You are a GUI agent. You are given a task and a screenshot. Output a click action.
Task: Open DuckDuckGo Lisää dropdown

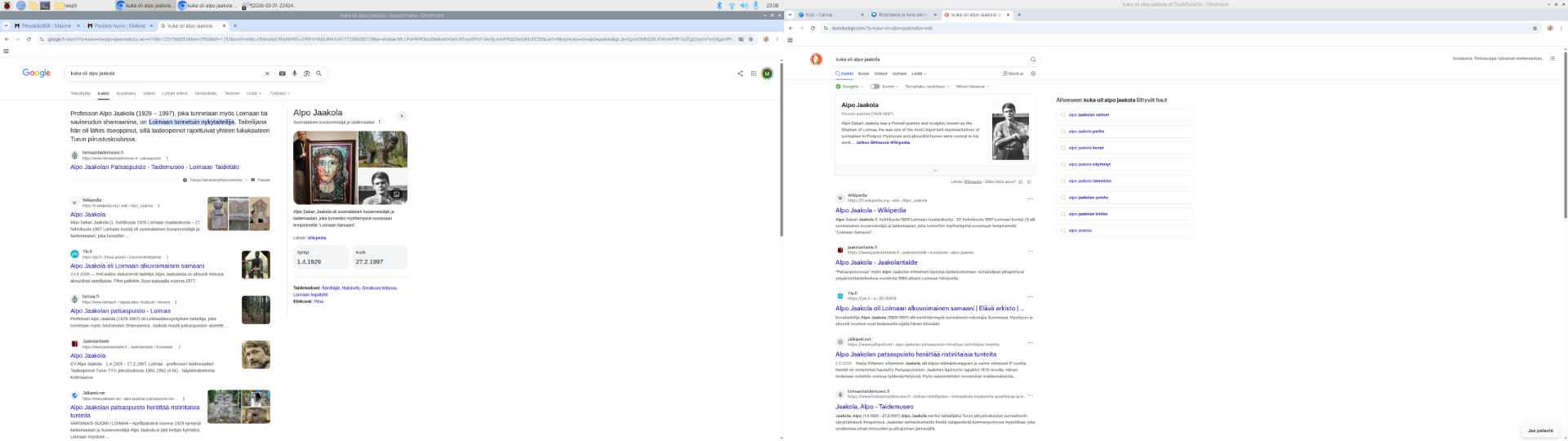[919, 73]
